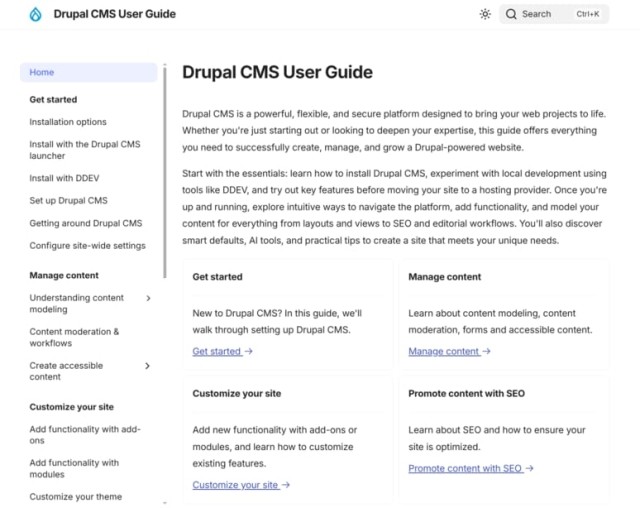This screenshot has height=508, width=640.
Task: Open Install with DDEV page
Action: click(x=64, y=178)
